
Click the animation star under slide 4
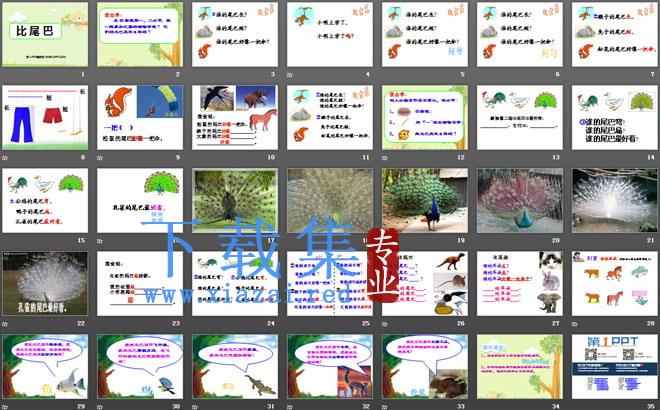pos(290,75)
